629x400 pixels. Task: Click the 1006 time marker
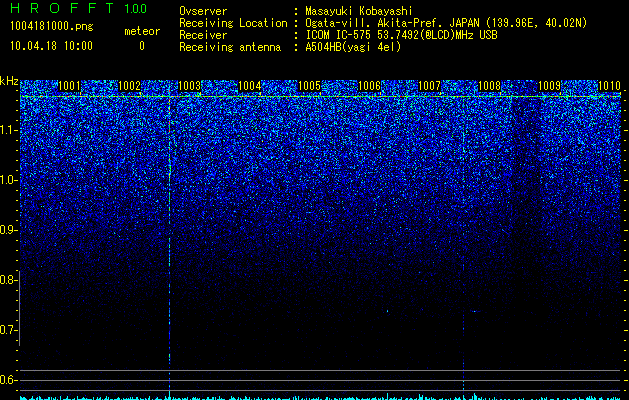click(x=369, y=86)
